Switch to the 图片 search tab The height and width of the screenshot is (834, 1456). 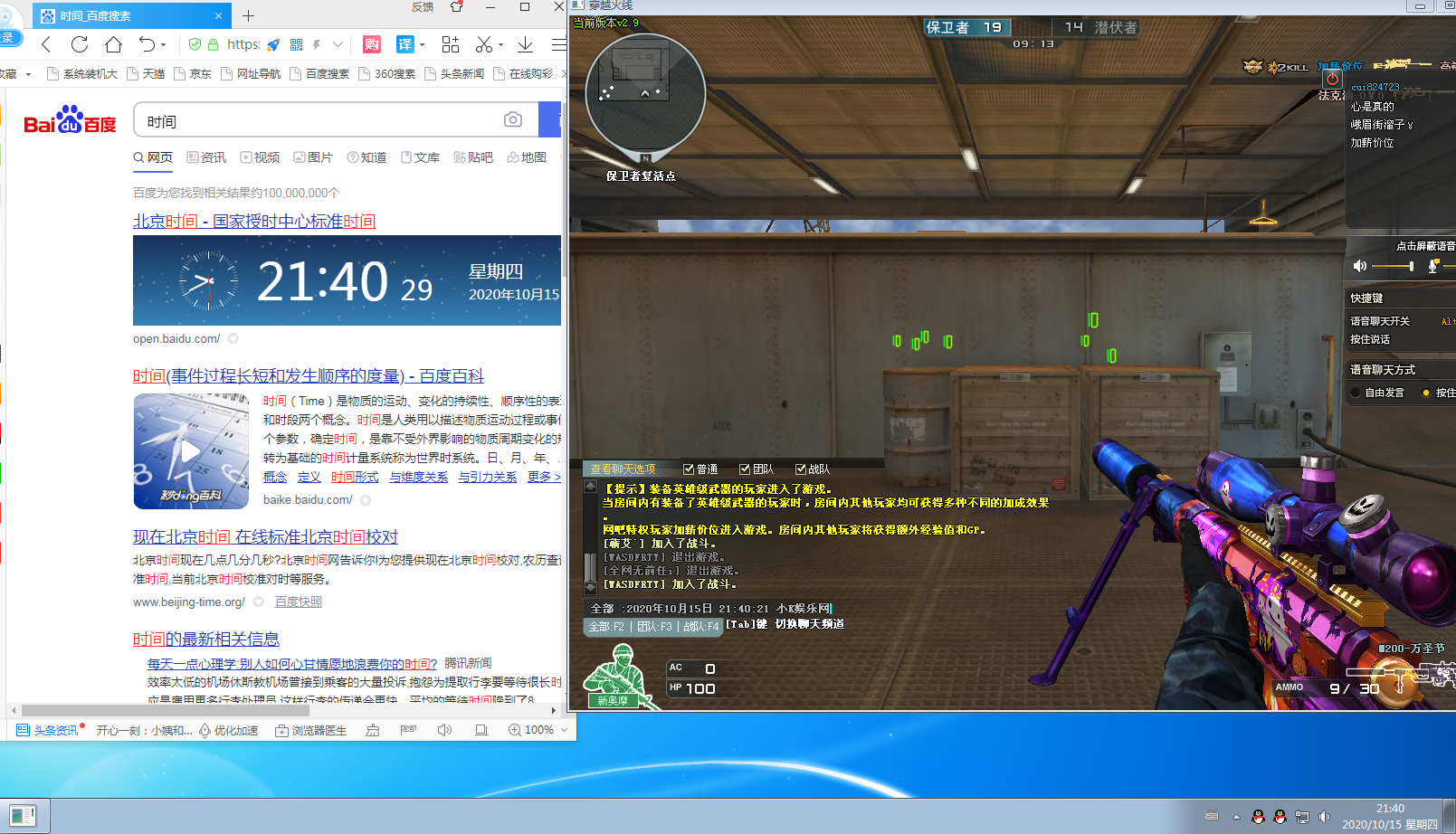coord(313,156)
